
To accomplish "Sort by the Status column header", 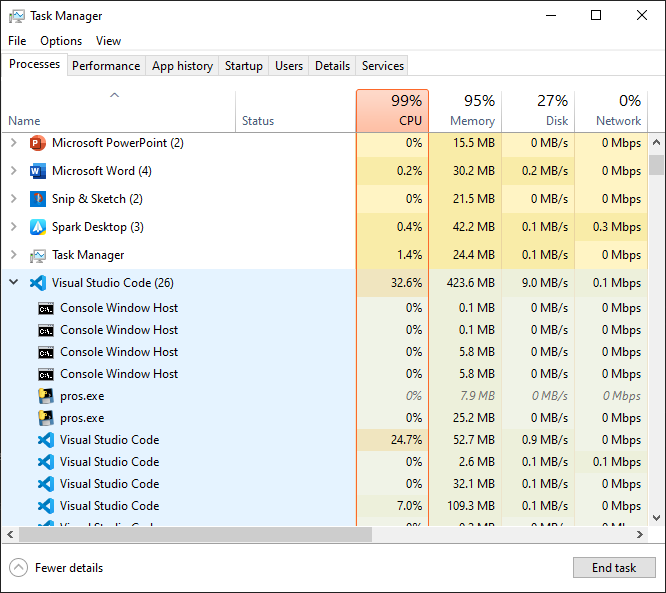I will [296, 111].
